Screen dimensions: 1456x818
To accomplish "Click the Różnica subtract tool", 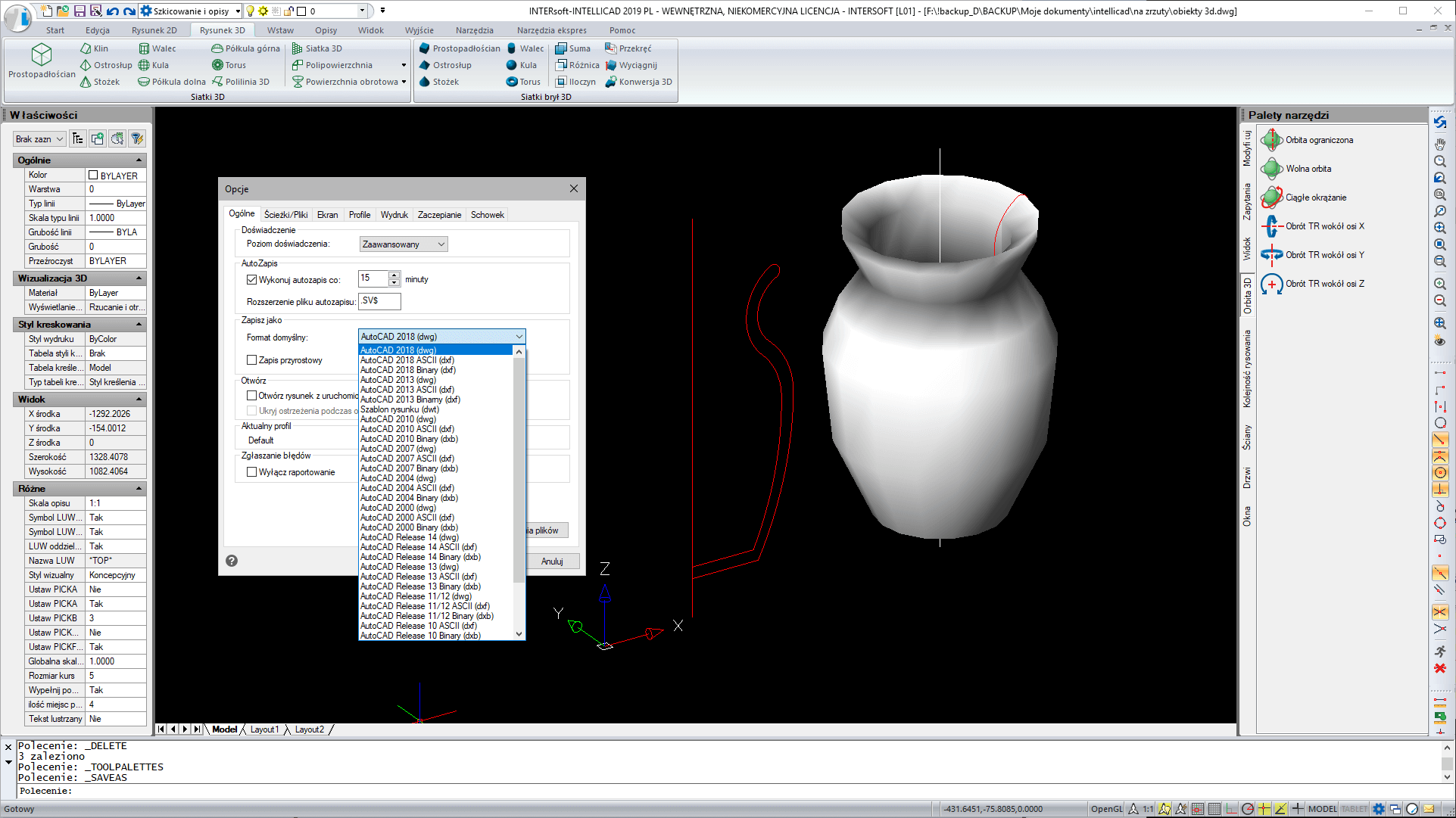I will point(577,65).
